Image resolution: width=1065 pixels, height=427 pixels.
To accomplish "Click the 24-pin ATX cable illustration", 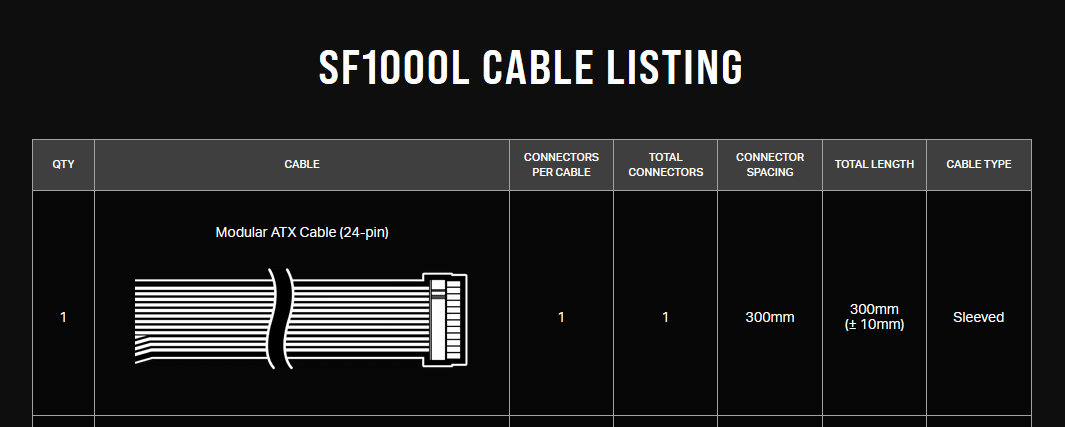I will (302, 318).
